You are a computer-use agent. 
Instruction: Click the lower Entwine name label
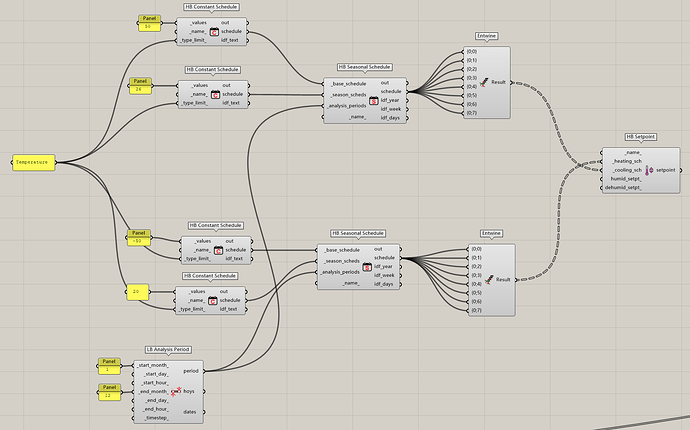(491, 233)
